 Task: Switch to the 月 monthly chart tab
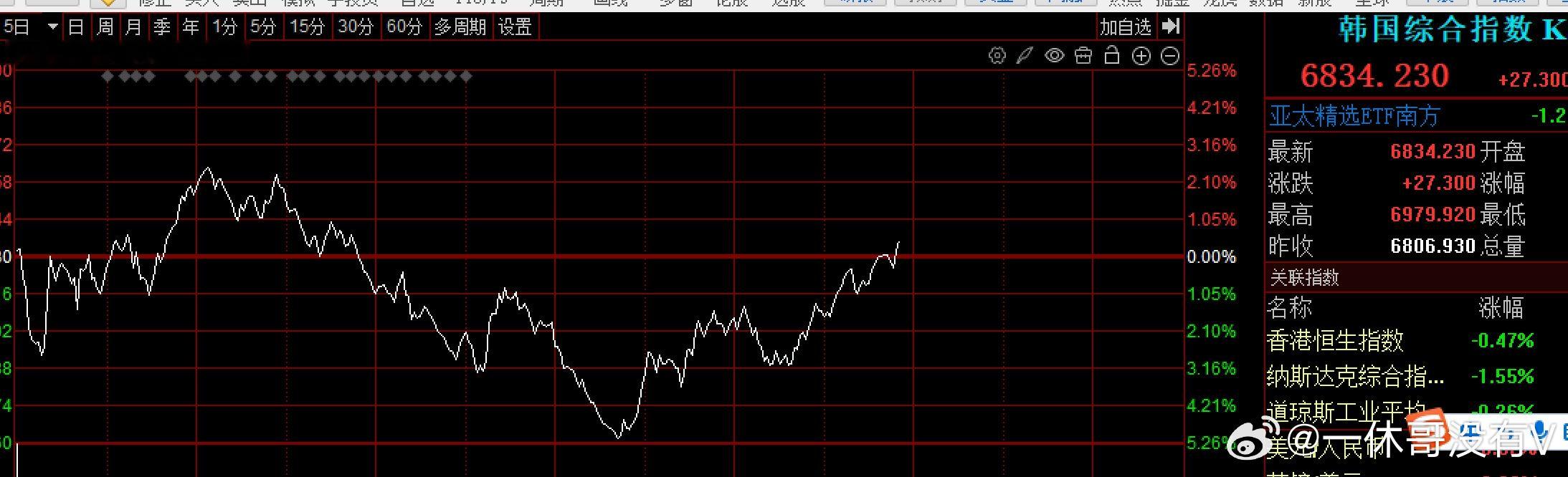[x=133, y=27]
